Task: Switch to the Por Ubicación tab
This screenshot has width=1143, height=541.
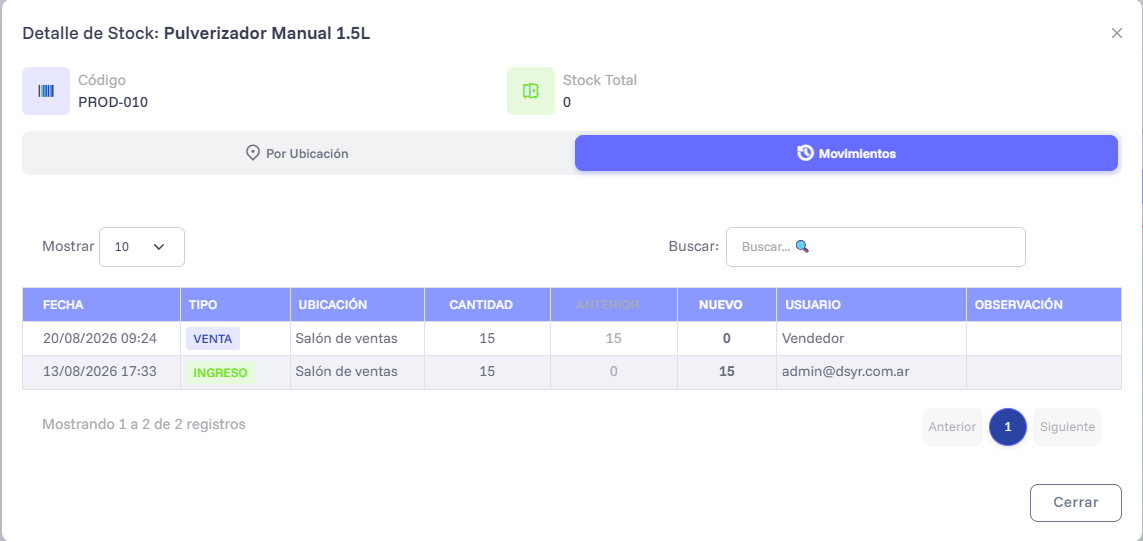Action: pos(298,153)
